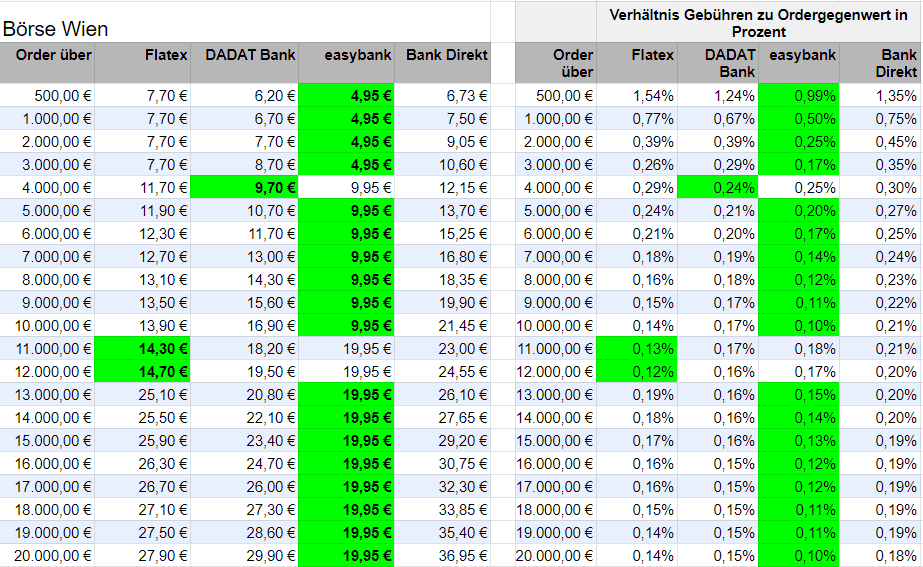Select the 1,54% Flatex cell
The image size is (923, 567).
(x=637, y=95)
